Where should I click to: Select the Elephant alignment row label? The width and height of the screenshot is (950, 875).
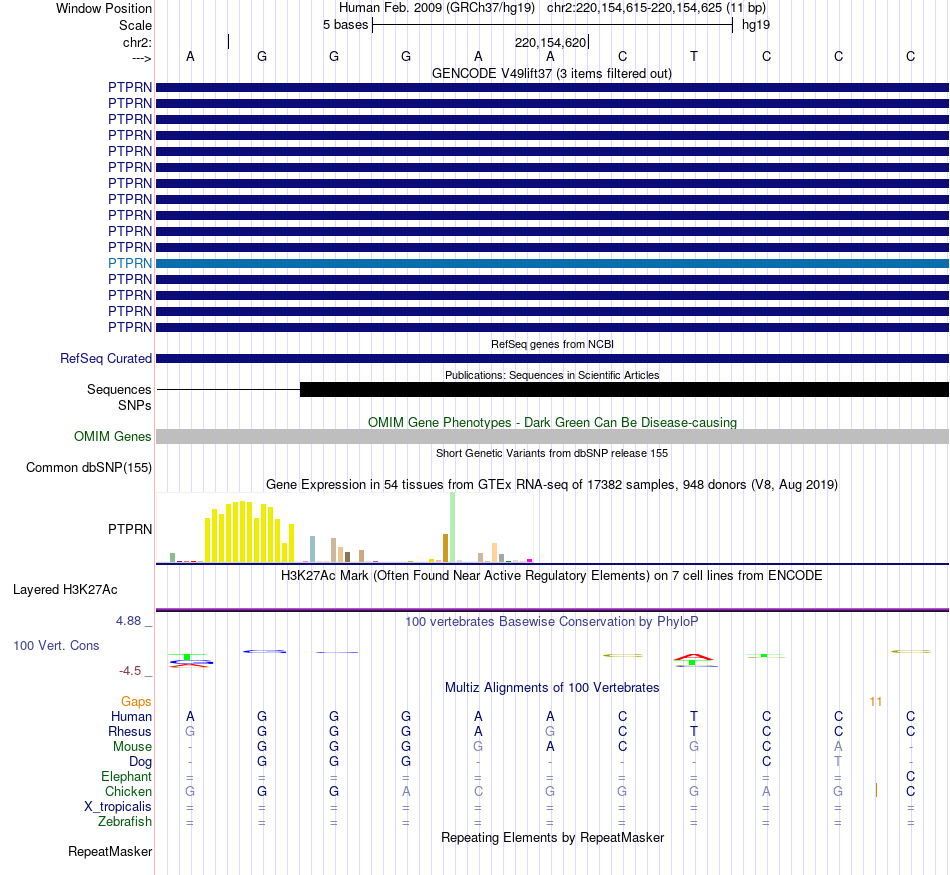point(126,776)
